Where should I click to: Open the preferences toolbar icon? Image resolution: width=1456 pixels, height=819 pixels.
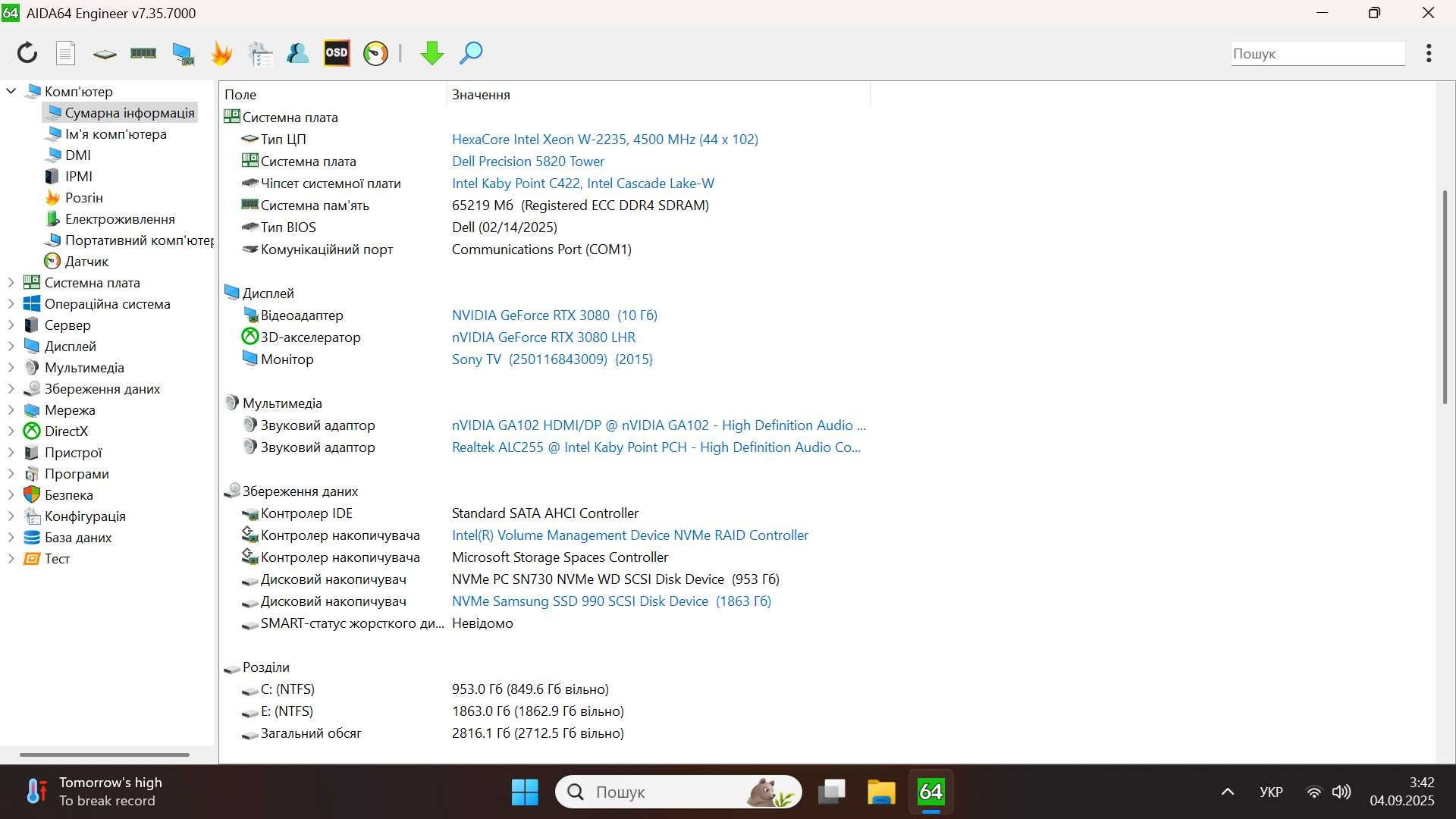pyautogui.click(x=259, y=53)
